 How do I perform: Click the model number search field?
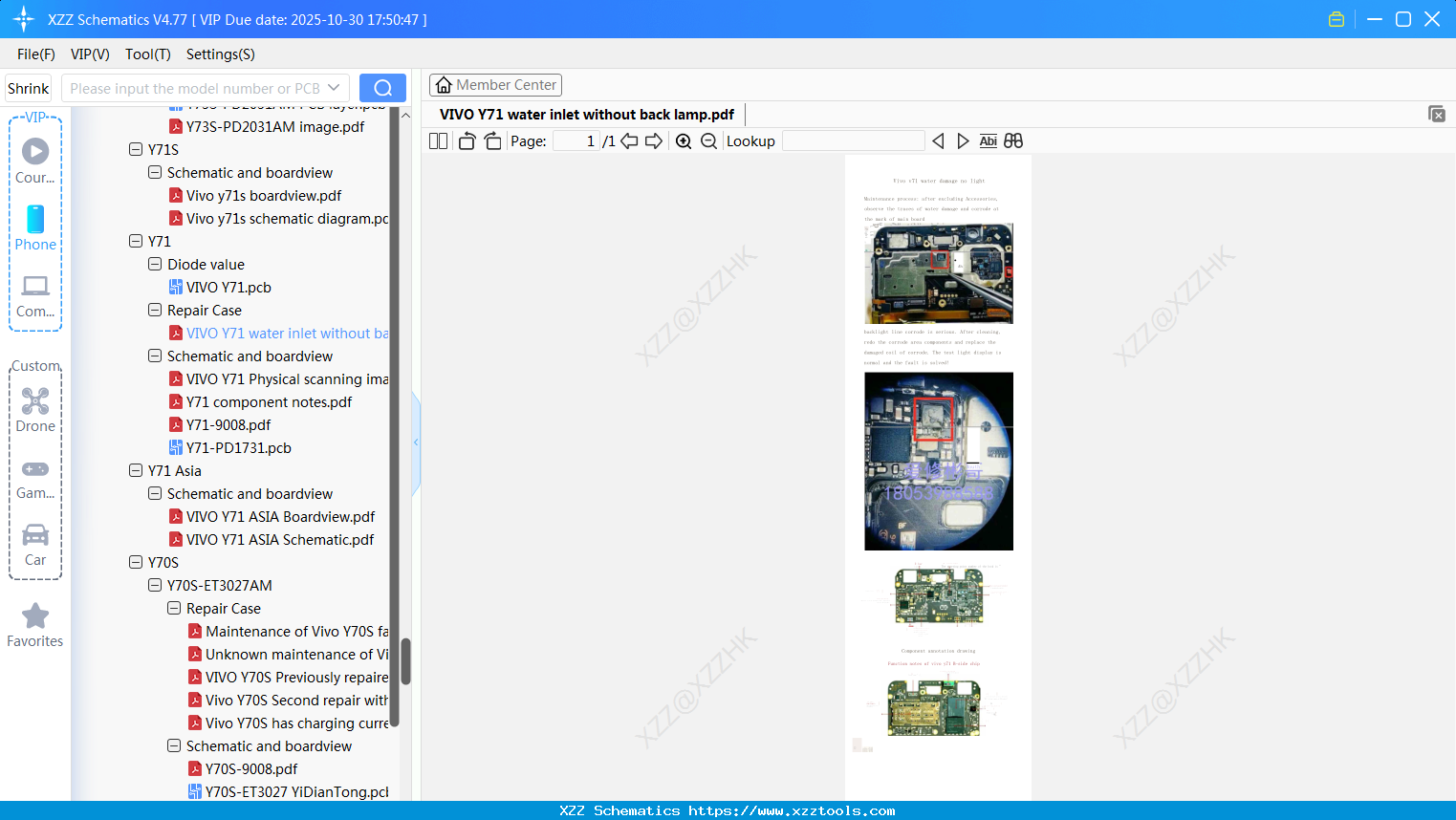pyautogui.click(x=194, y=88)
